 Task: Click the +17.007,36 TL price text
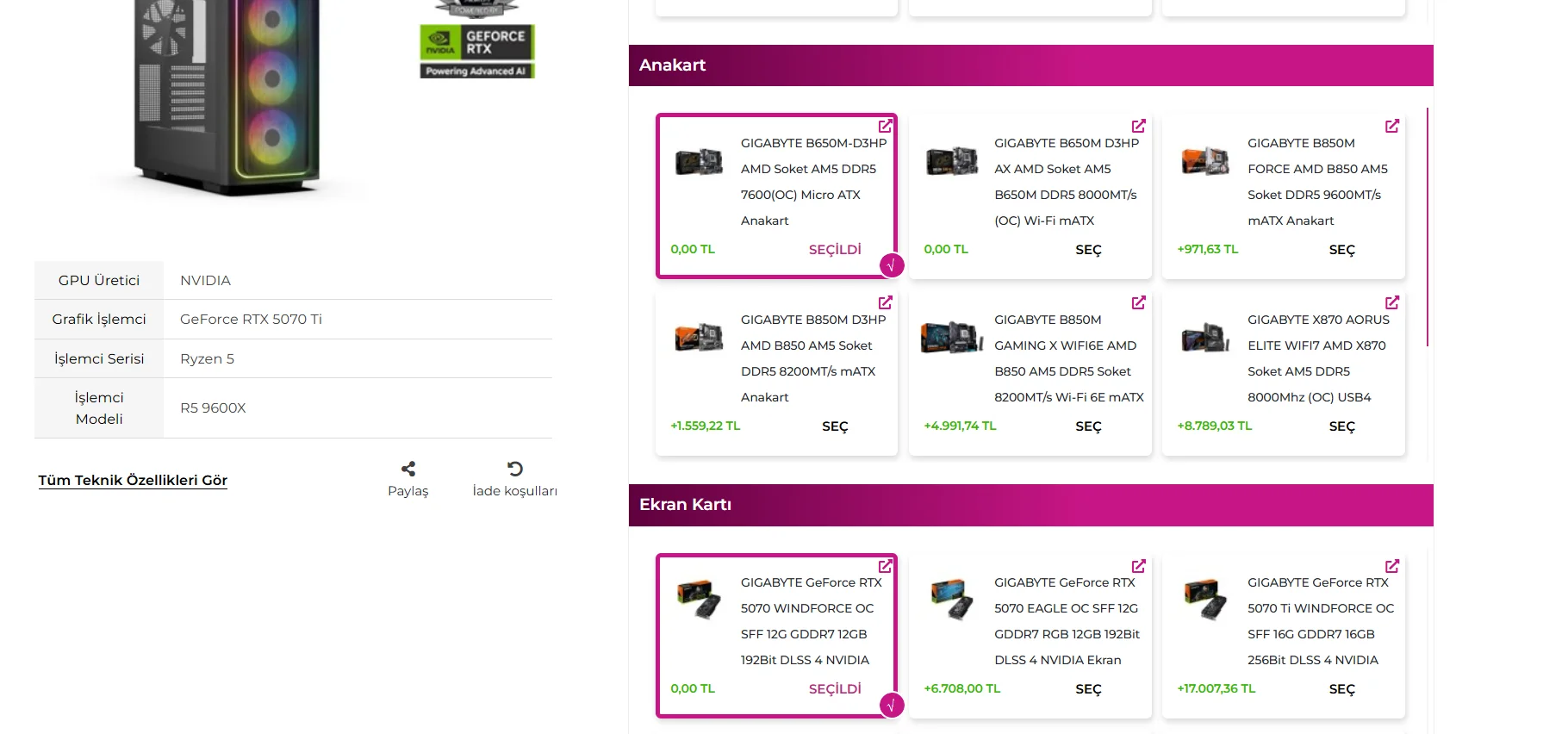click(x=1216, y=688)
